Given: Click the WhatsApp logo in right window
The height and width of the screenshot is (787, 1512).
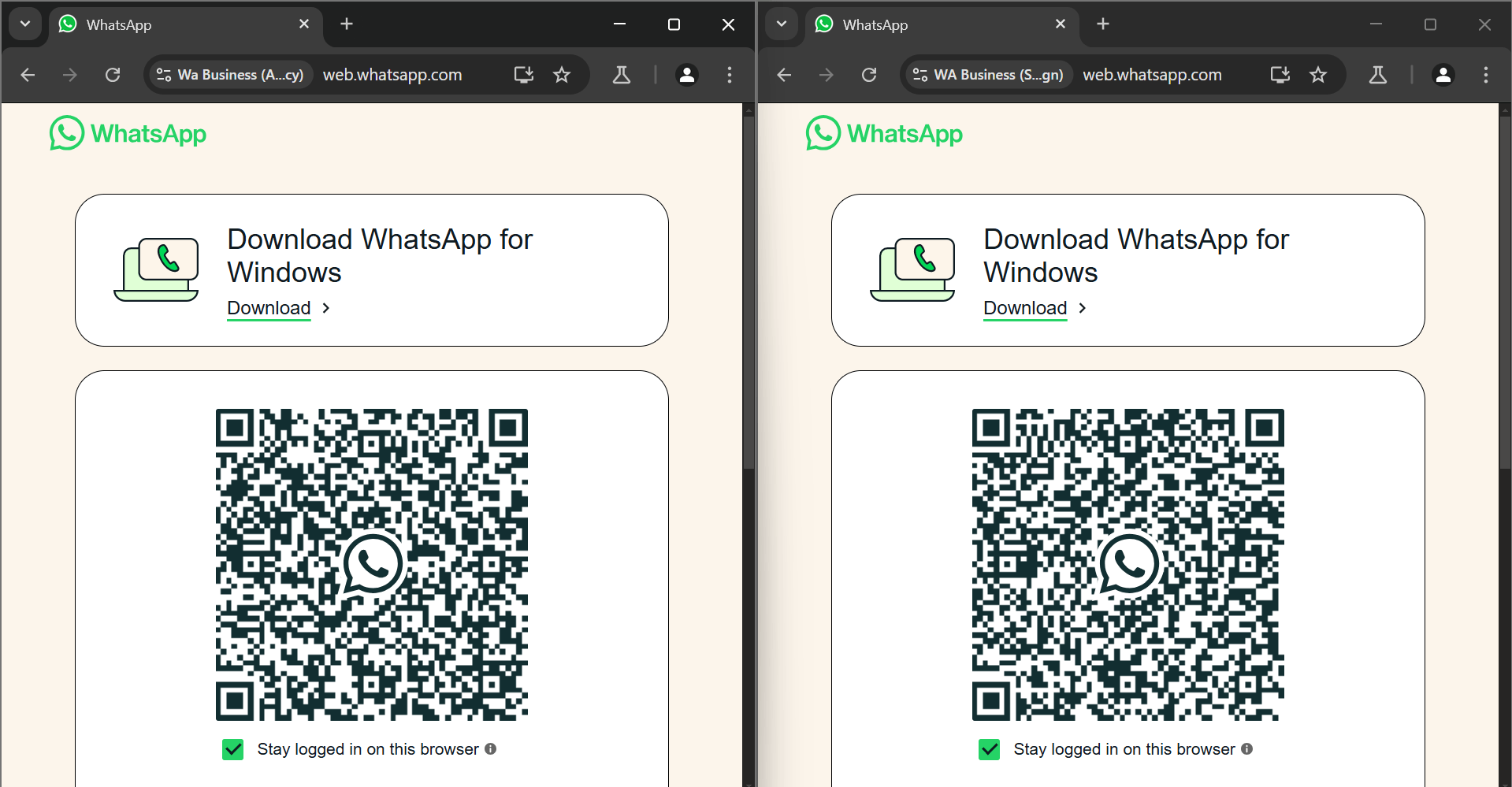Looking at the screenshot, I should tap(884, 133).
